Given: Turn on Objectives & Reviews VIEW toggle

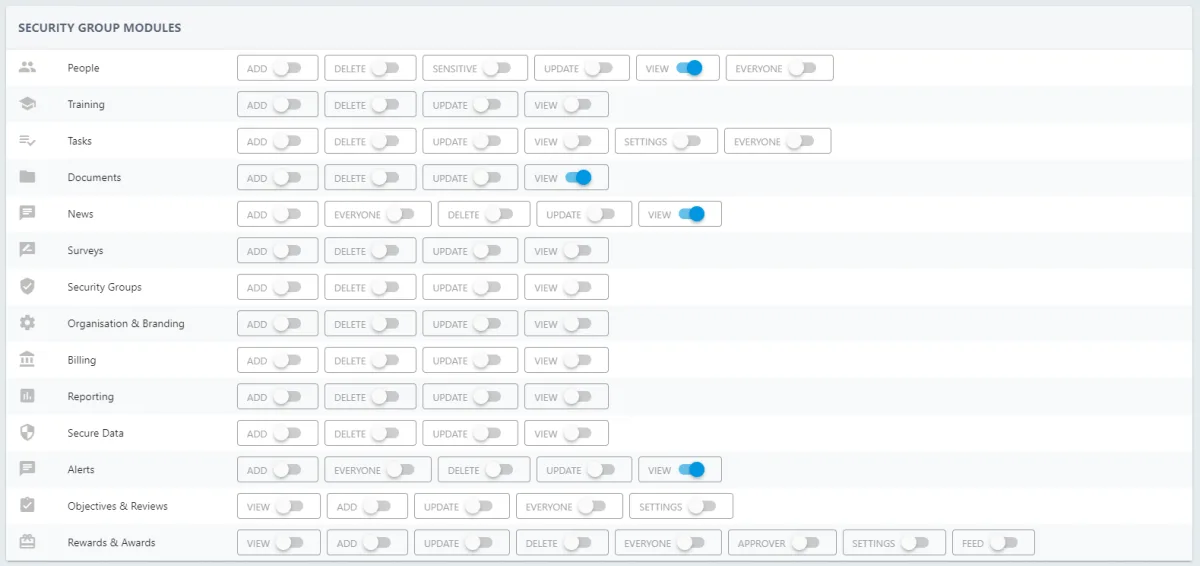Looking at the screenshot, I should [x=289, y=506].
